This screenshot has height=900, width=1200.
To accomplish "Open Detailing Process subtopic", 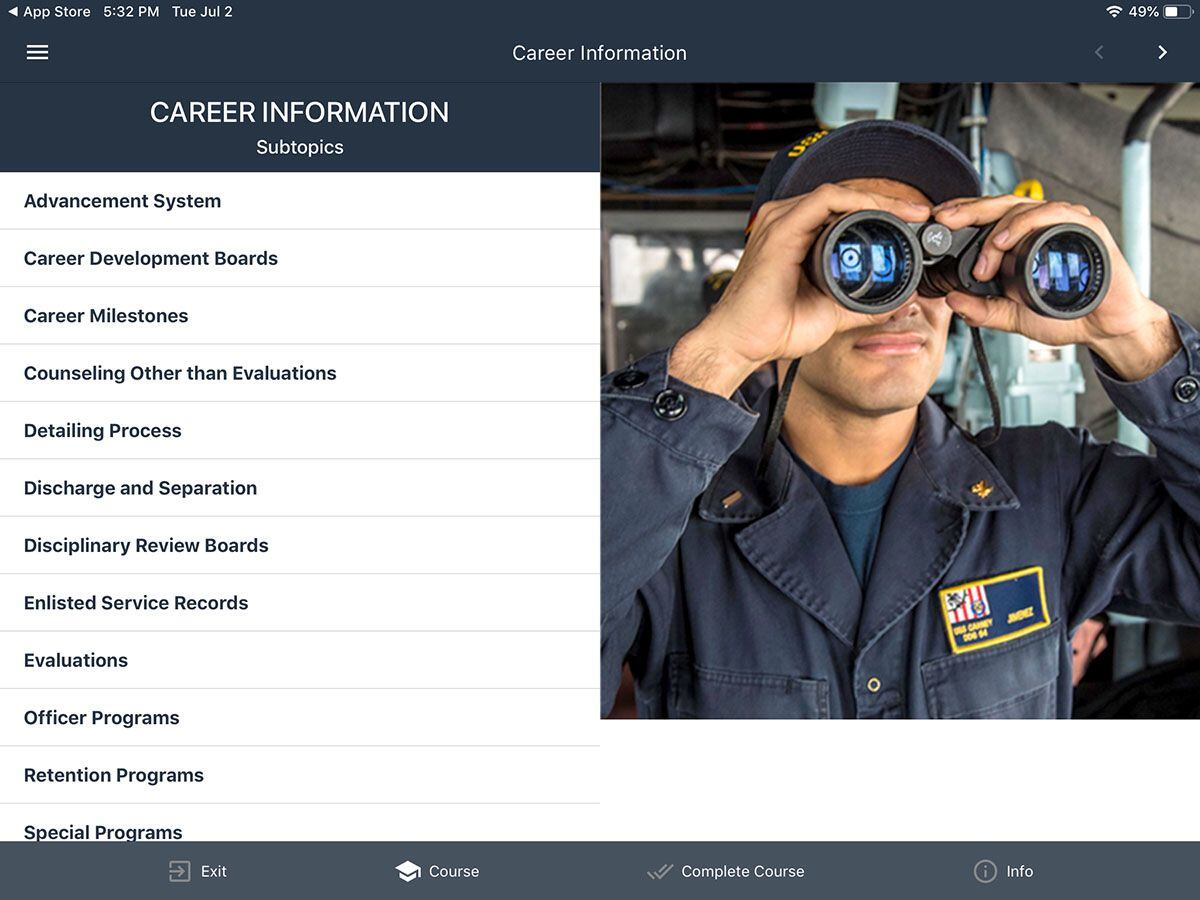I will (x=103, y=431).
